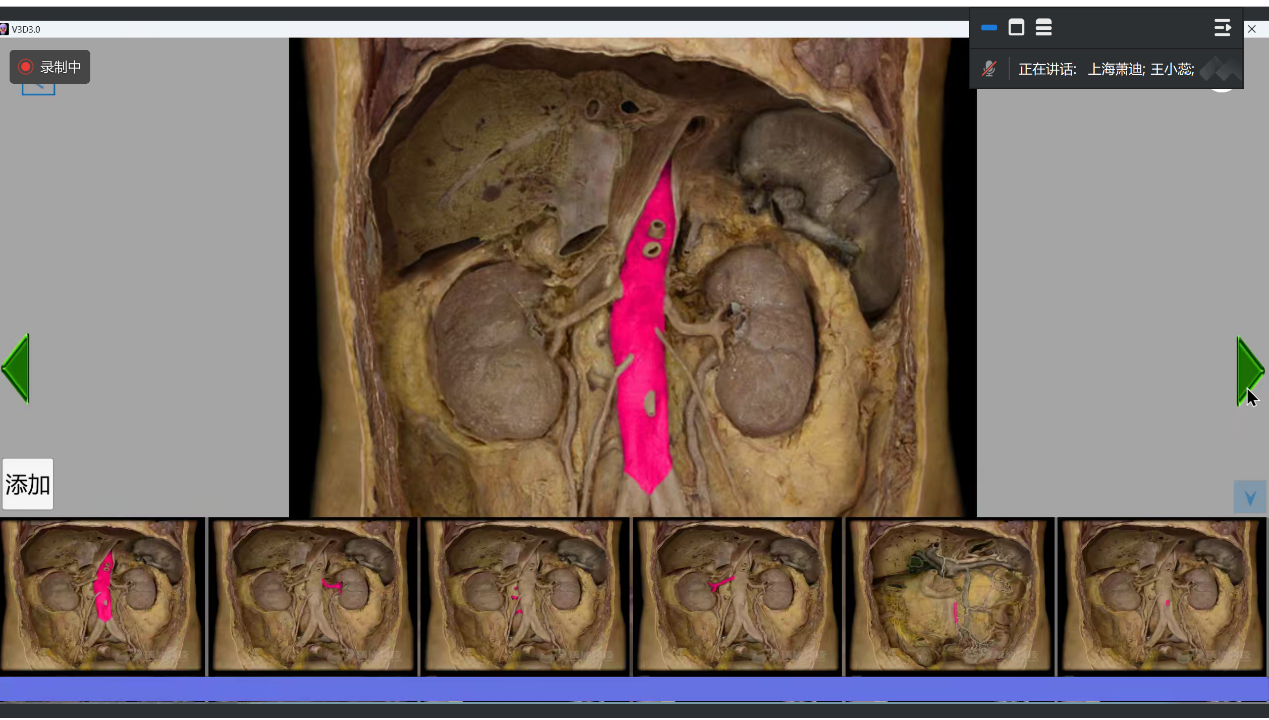Click the 正在讲话 speaker names label

tap(1106, 69)
